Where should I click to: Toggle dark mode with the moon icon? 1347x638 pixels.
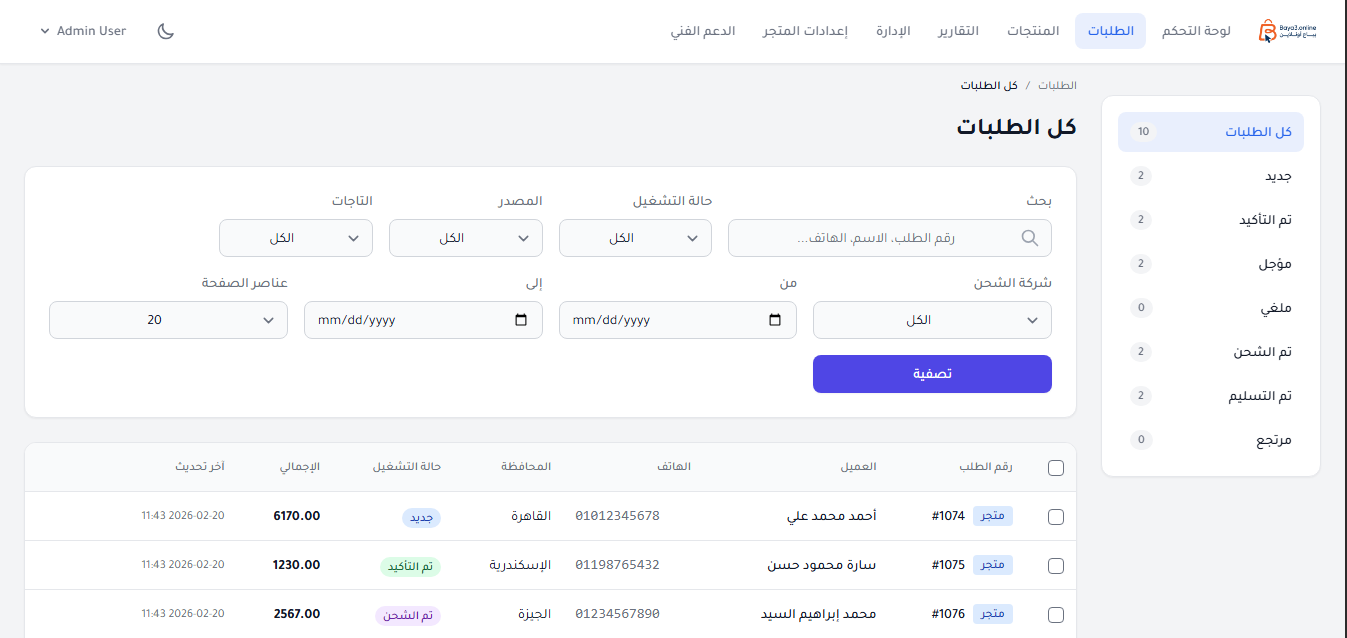pos(165,31)
